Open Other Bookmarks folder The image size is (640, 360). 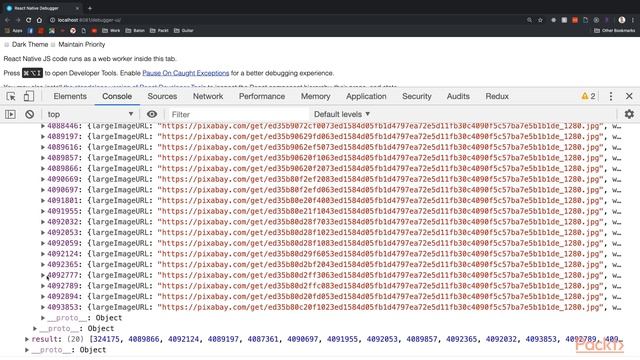(614, 31)
